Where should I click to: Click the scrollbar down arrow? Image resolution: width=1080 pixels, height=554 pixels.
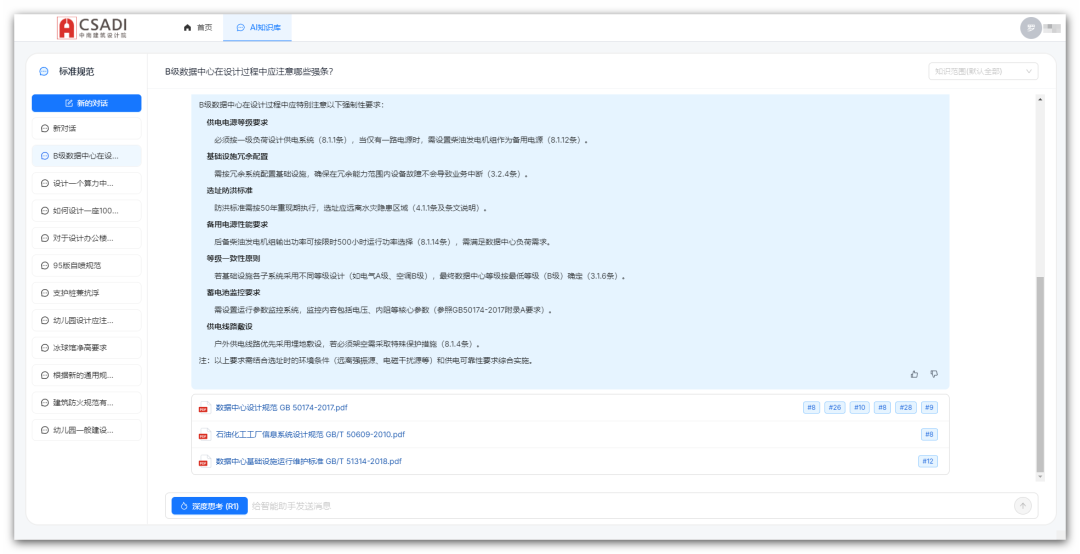pyautogui.click(x=1040, y=477)
